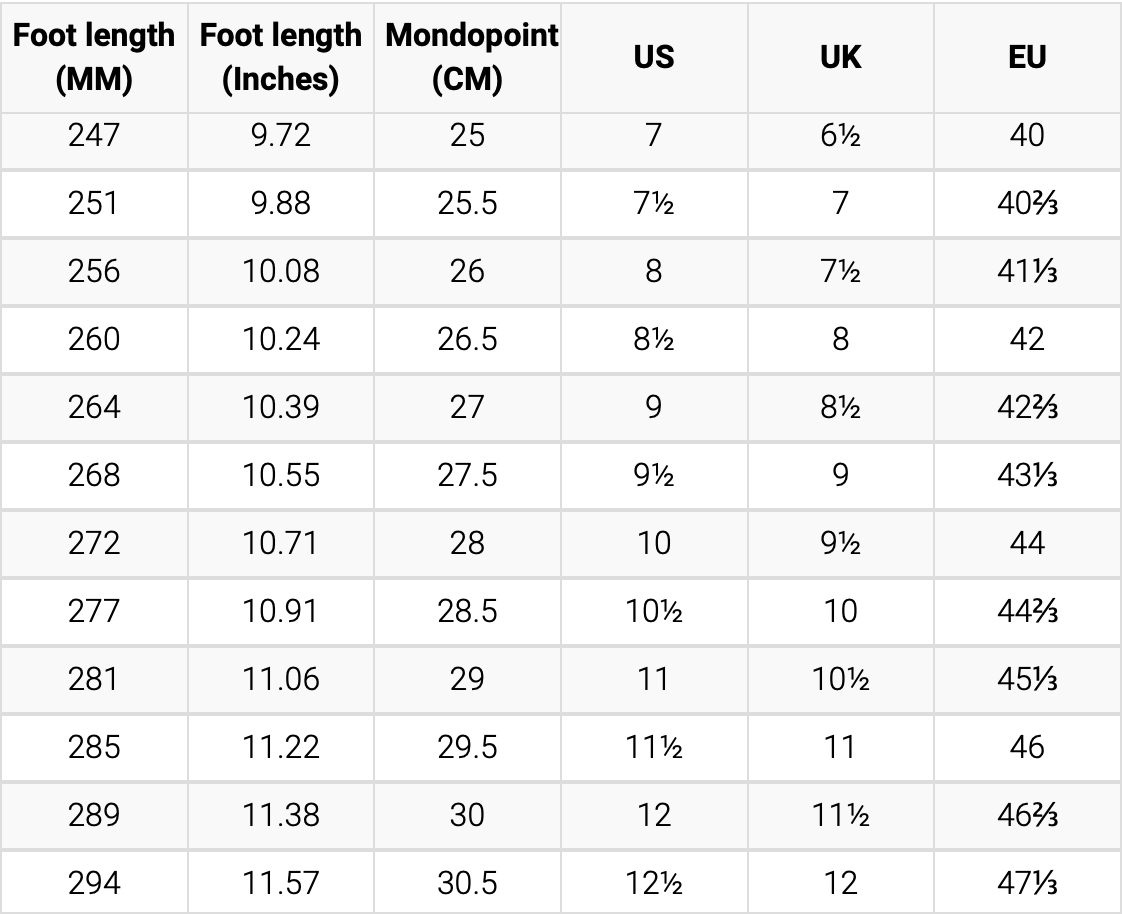Click the UK column header
The height and width of the screenshot is (914, 1122).
coord(841,57)
